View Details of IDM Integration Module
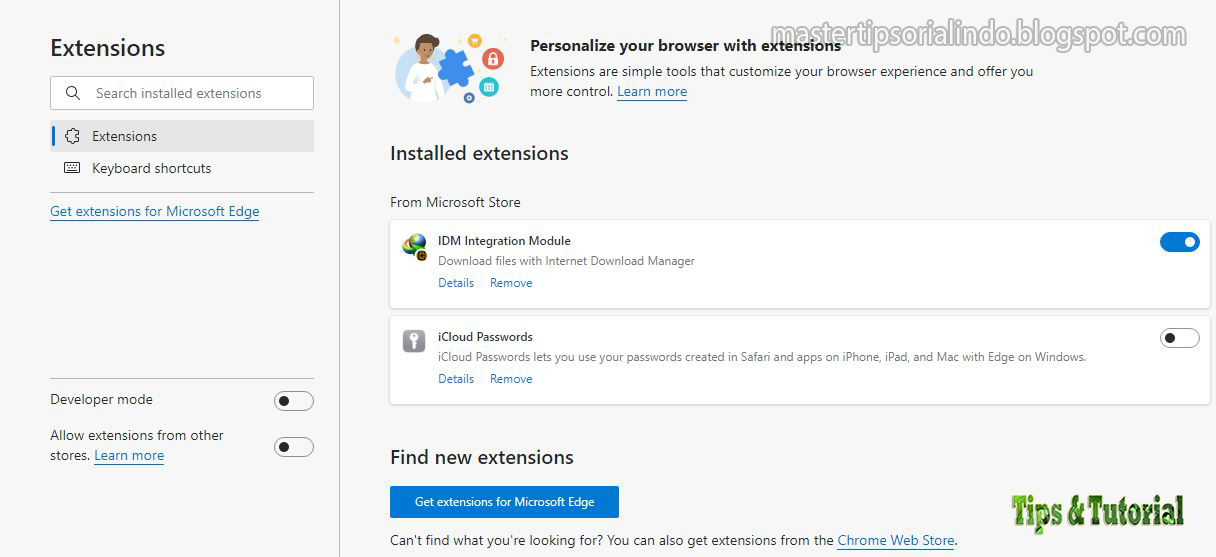The height and width of the screenshot is (557, 1216). point(456,283)
